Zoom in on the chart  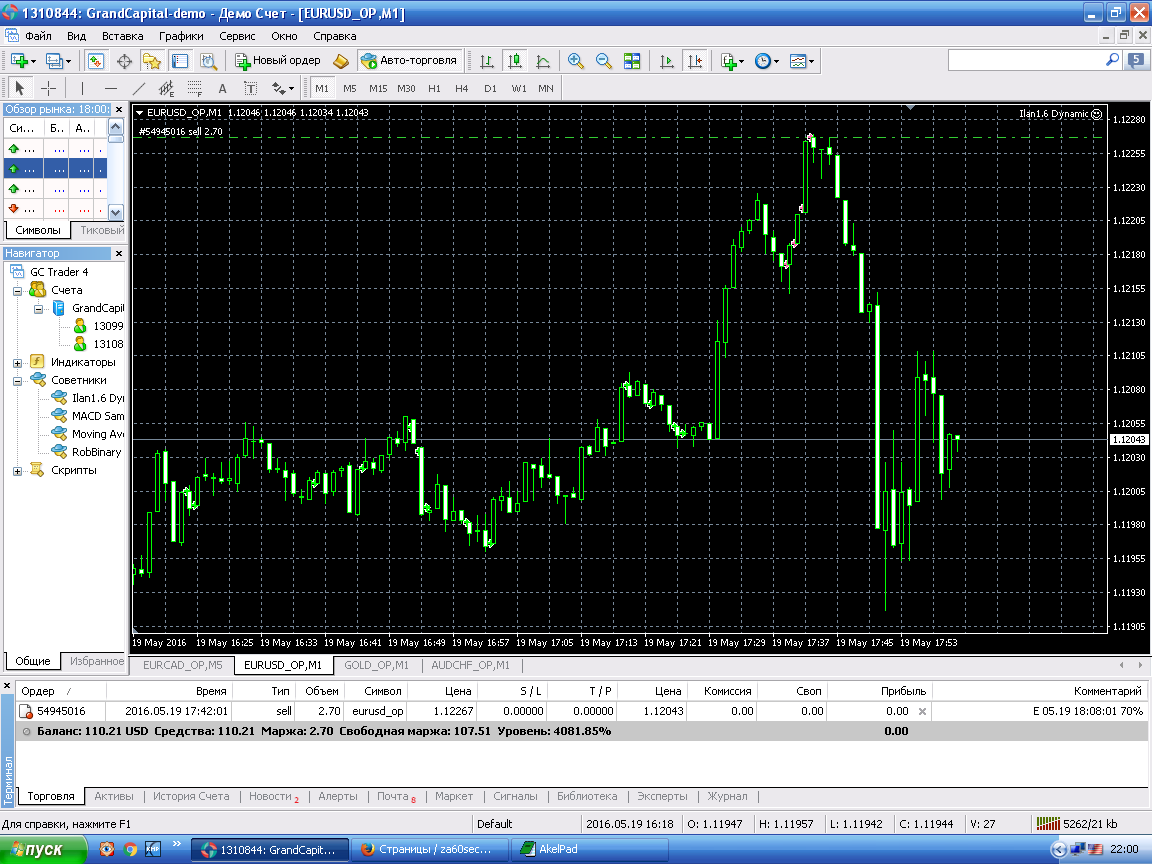click(x=576, y=61)
